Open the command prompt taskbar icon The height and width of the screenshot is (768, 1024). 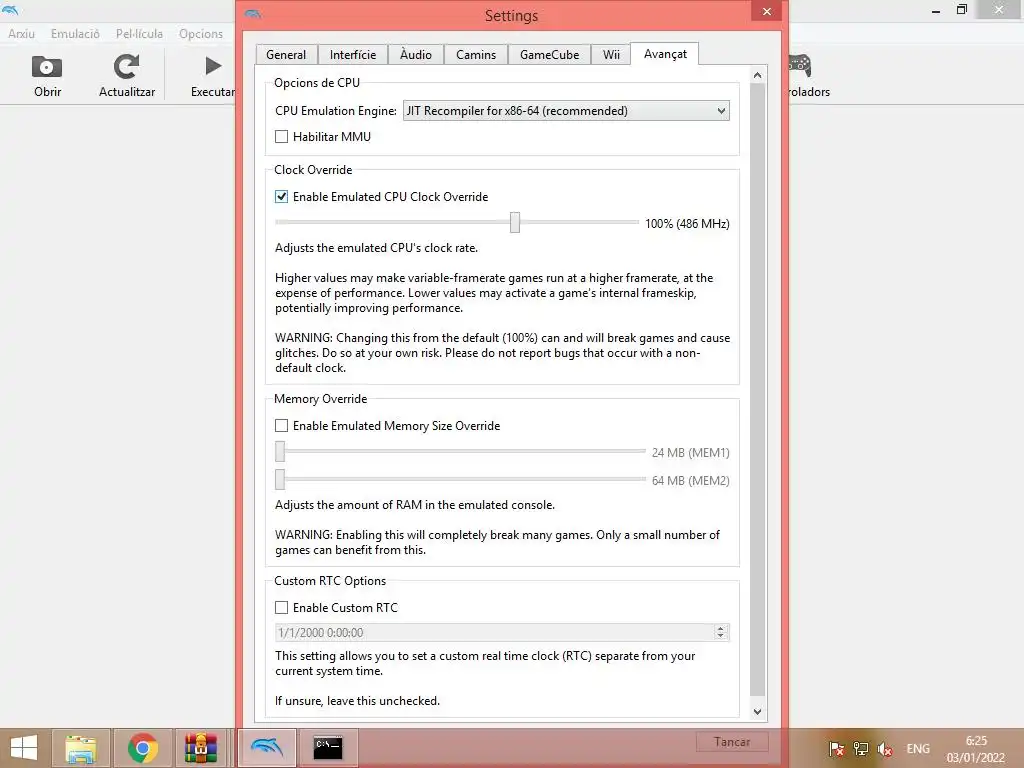pyautogui.click(x=328, y=748)
